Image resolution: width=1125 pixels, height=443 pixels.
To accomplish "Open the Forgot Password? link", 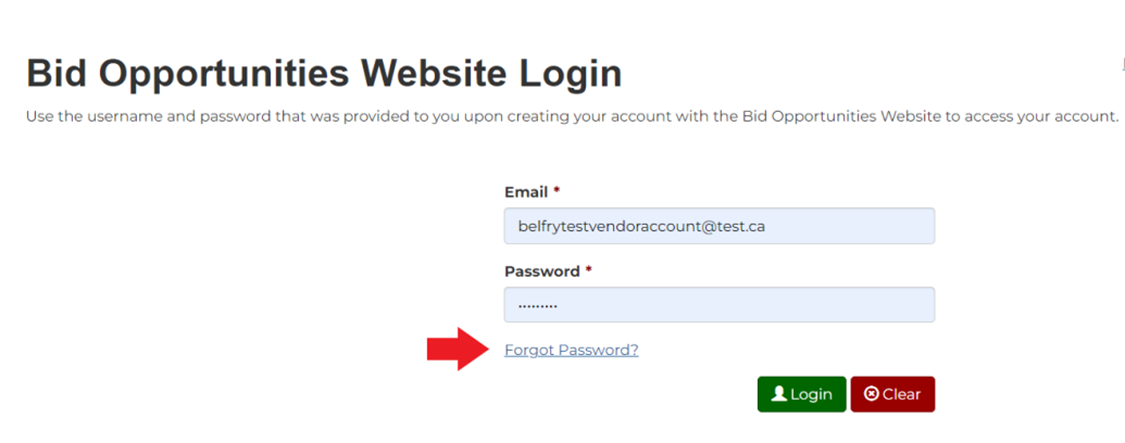I will [571, 350].
